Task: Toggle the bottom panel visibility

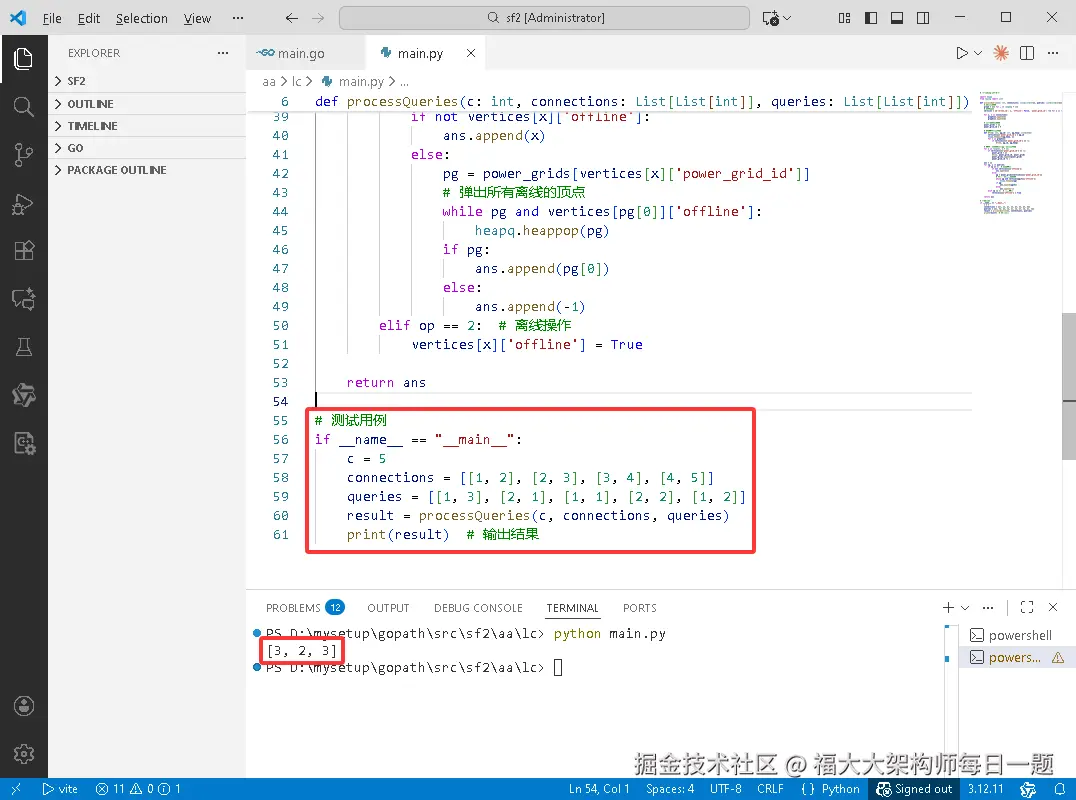Action: pos(897,18)
